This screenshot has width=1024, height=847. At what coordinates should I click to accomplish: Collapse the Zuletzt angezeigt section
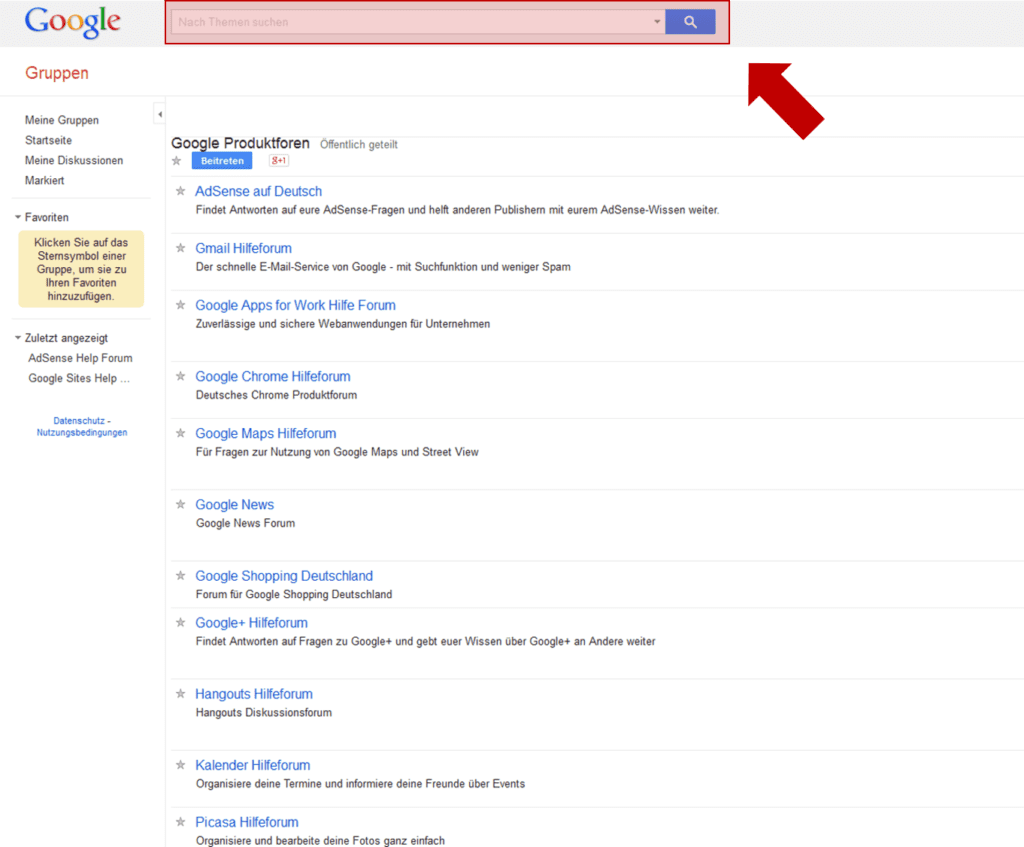click(18, 338)
